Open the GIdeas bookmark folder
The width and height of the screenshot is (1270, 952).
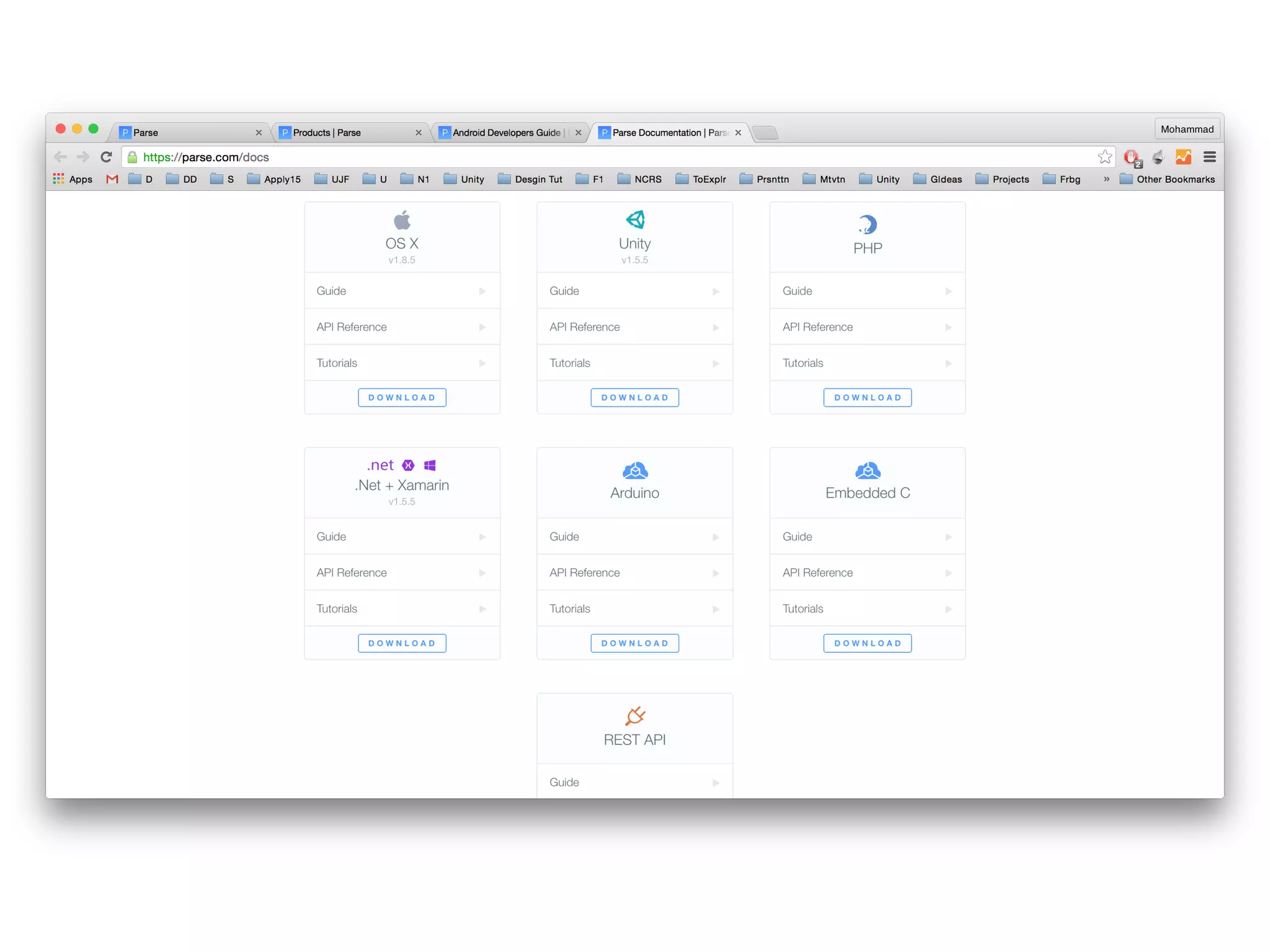click(938, 179)
